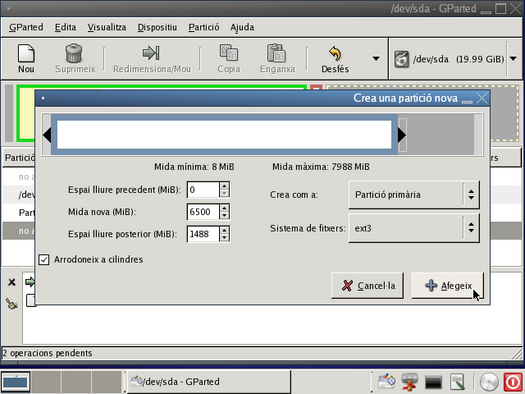Open the Partició menu
This screenshot has height=394, width=525.
click(x=204, y=27)
